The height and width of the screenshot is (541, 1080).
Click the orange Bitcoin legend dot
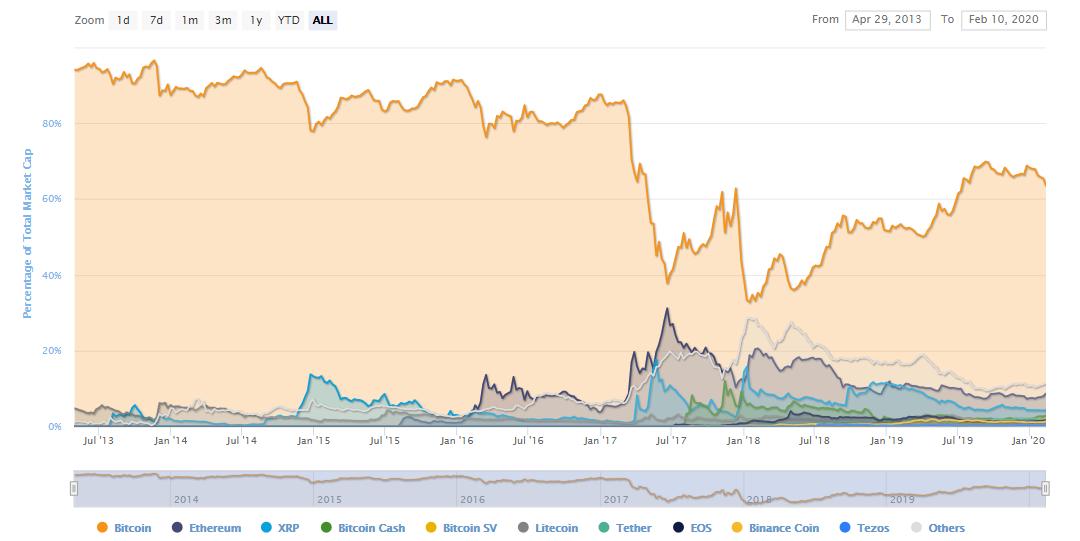pos(101,528)
